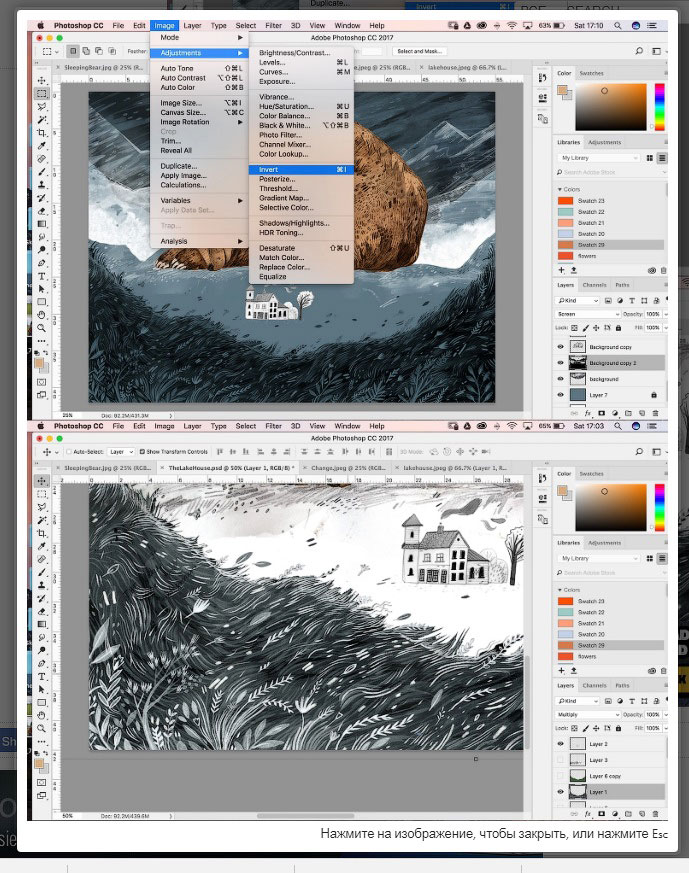This screenshot has height=873, width=689.
Task: Select Healing Brush tool in lower window toolbar
Action: (x=42, y=560)
